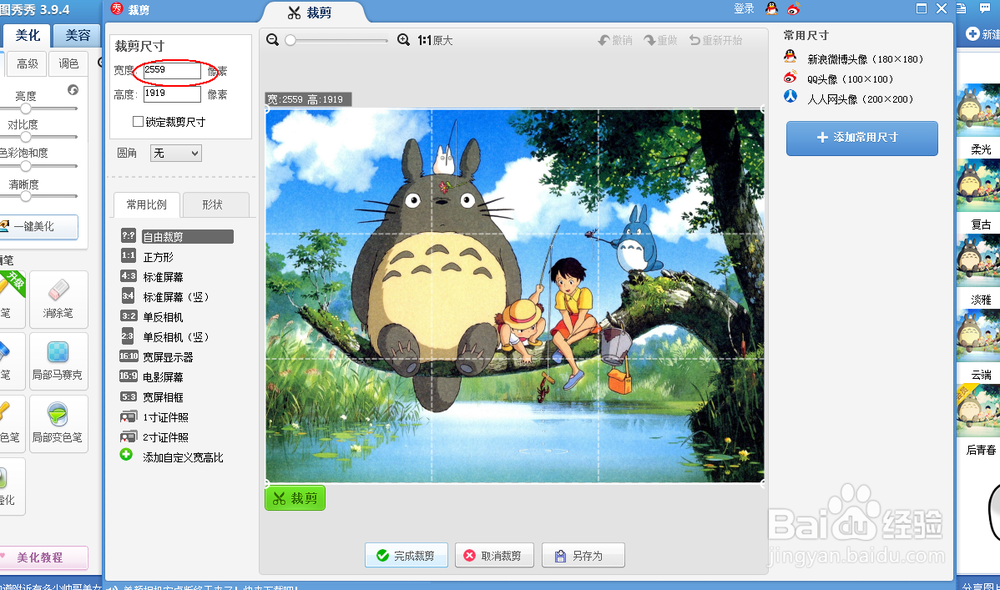Image resolution: width=1000 pixels, height=590 pixels.
Task: Switch to the 常用比例 tab
Action: pos(147,205)
